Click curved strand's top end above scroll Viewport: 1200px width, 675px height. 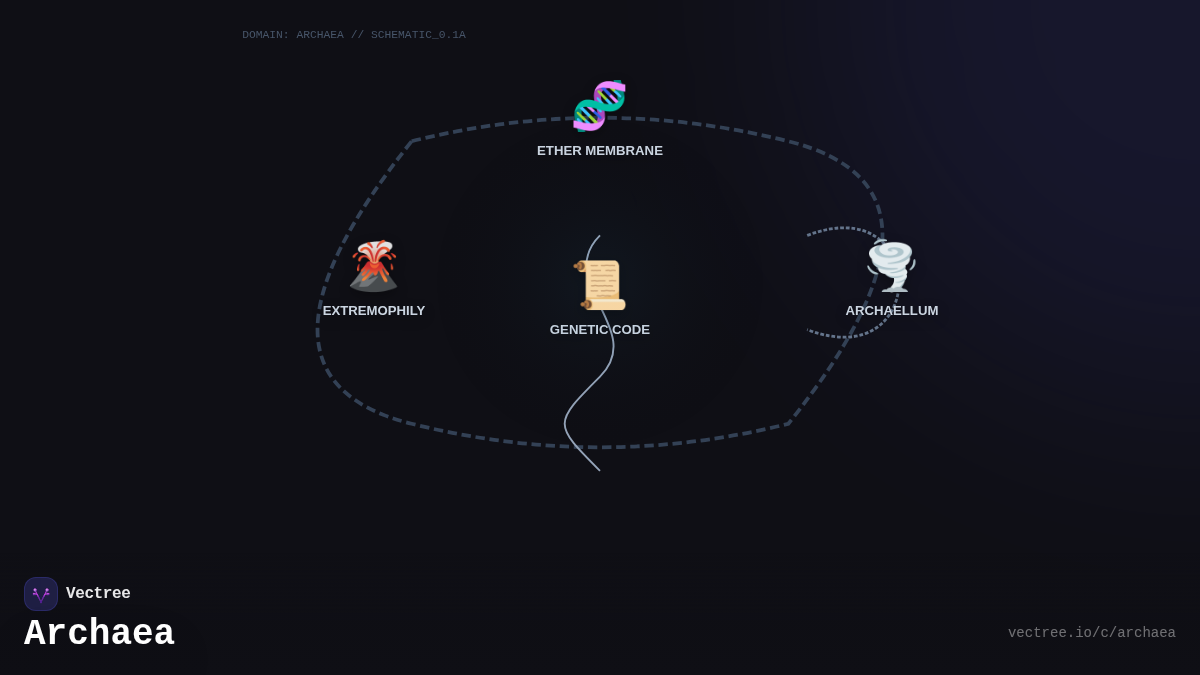599,237
